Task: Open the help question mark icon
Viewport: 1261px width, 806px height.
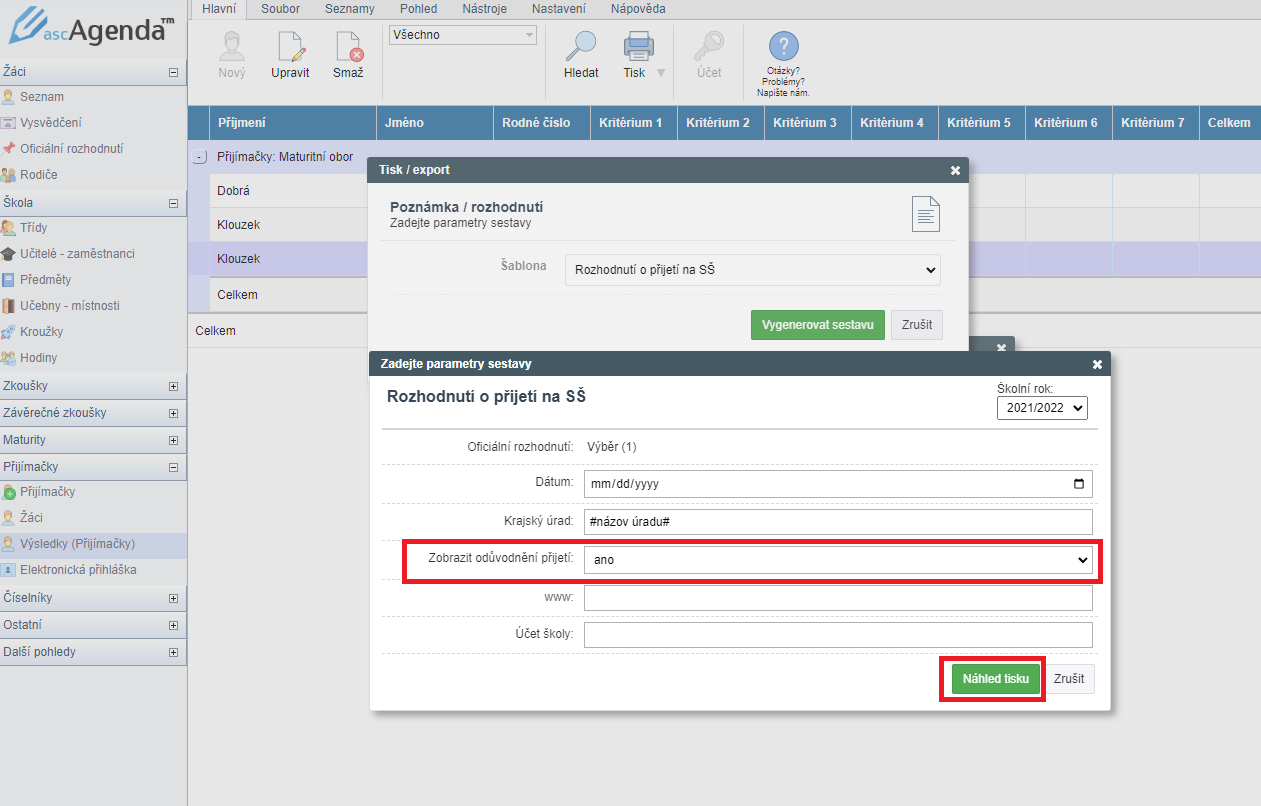Action: [x=783, y=47]
